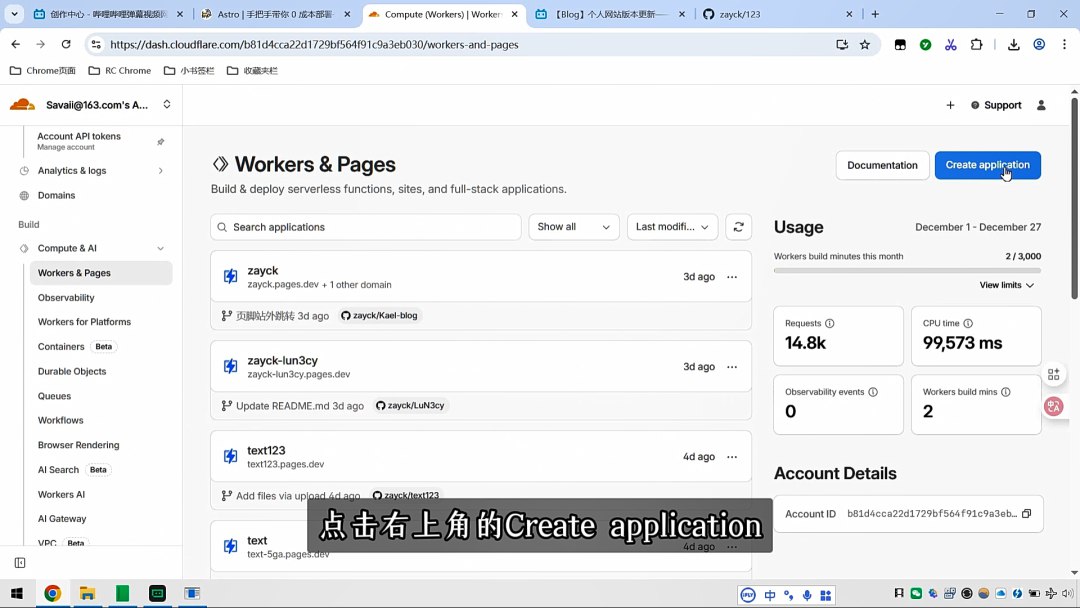Click the info icon next to Requests
Image resolution: width=1080 pixels, height=608 pixels.
coord(829,324)
